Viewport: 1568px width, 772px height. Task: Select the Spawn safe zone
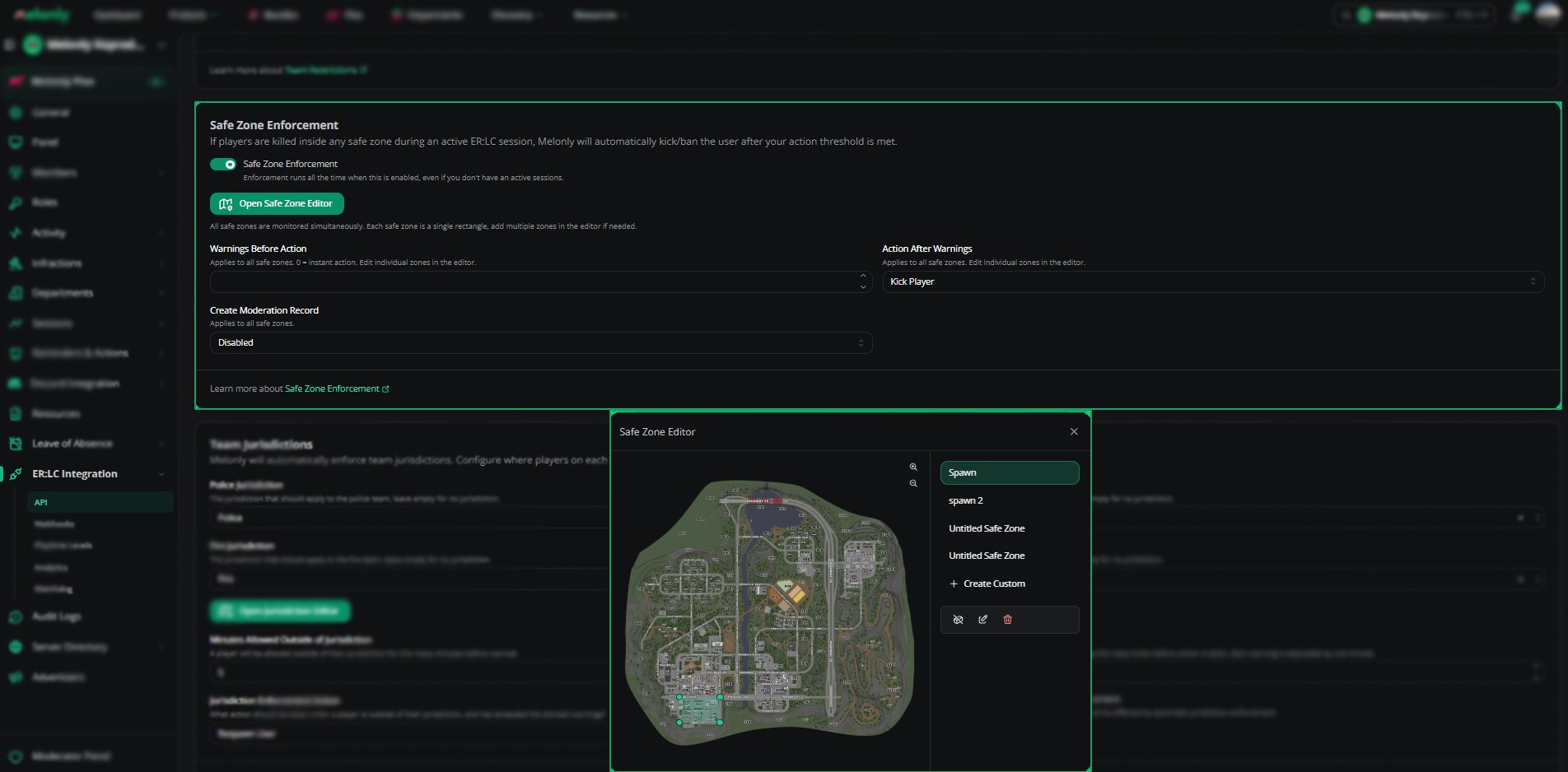pyautogui.click(x=1010, y=472)
